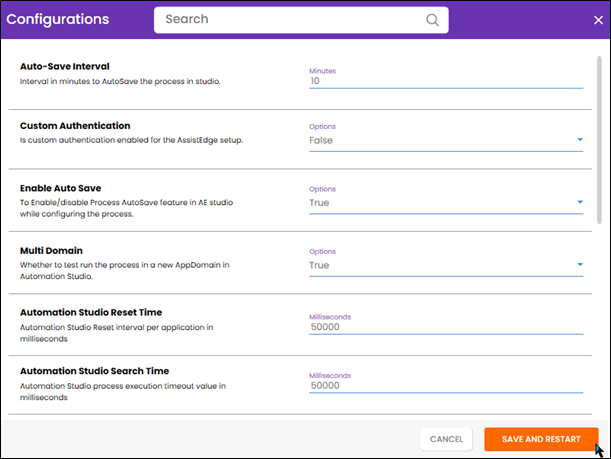Click the Automation Studio Reset Time heading
The height and width of the screenshot is (459, 611).
[90, 312]
